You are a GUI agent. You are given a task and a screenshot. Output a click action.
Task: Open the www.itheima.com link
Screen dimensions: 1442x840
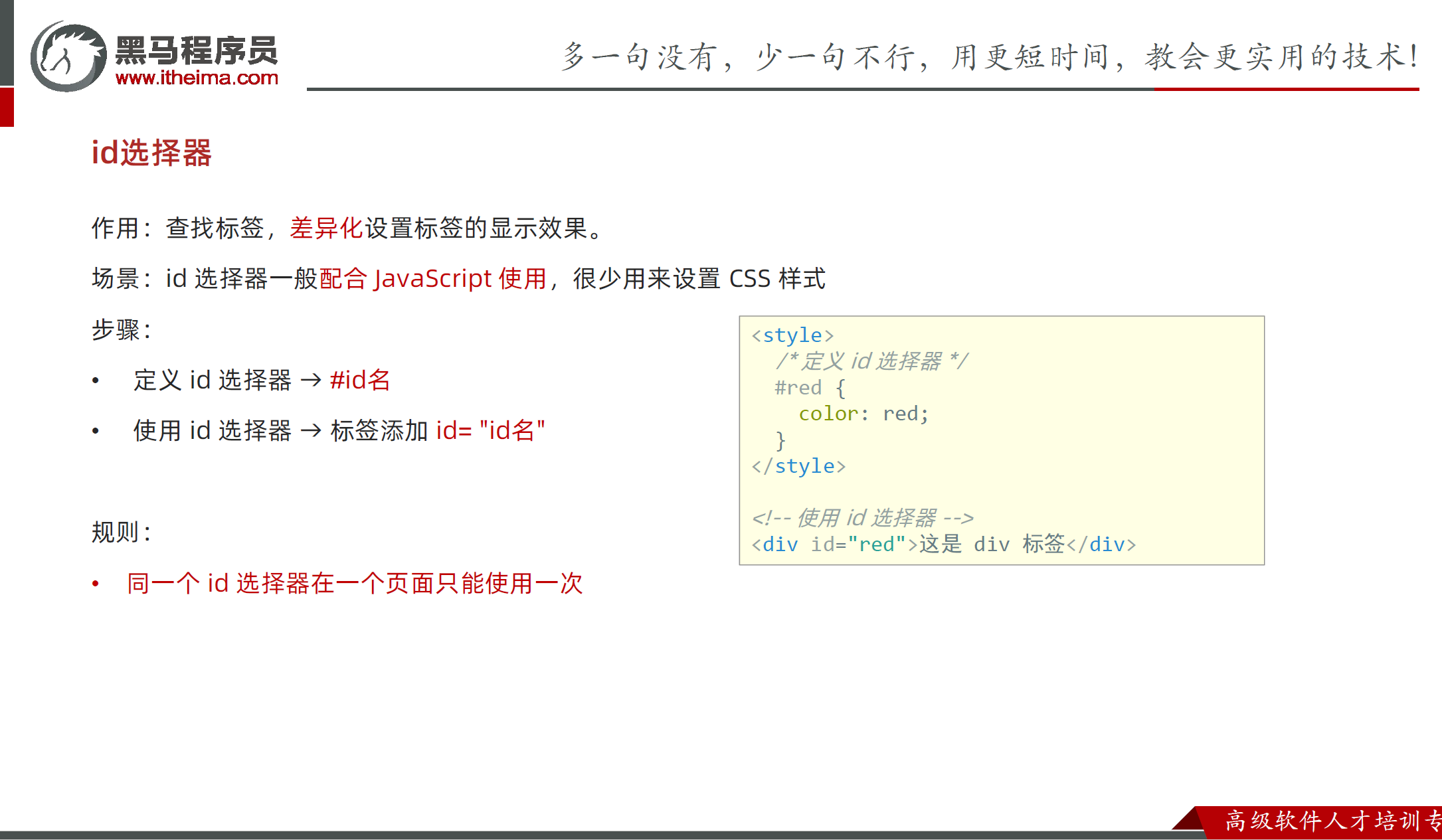197,78
